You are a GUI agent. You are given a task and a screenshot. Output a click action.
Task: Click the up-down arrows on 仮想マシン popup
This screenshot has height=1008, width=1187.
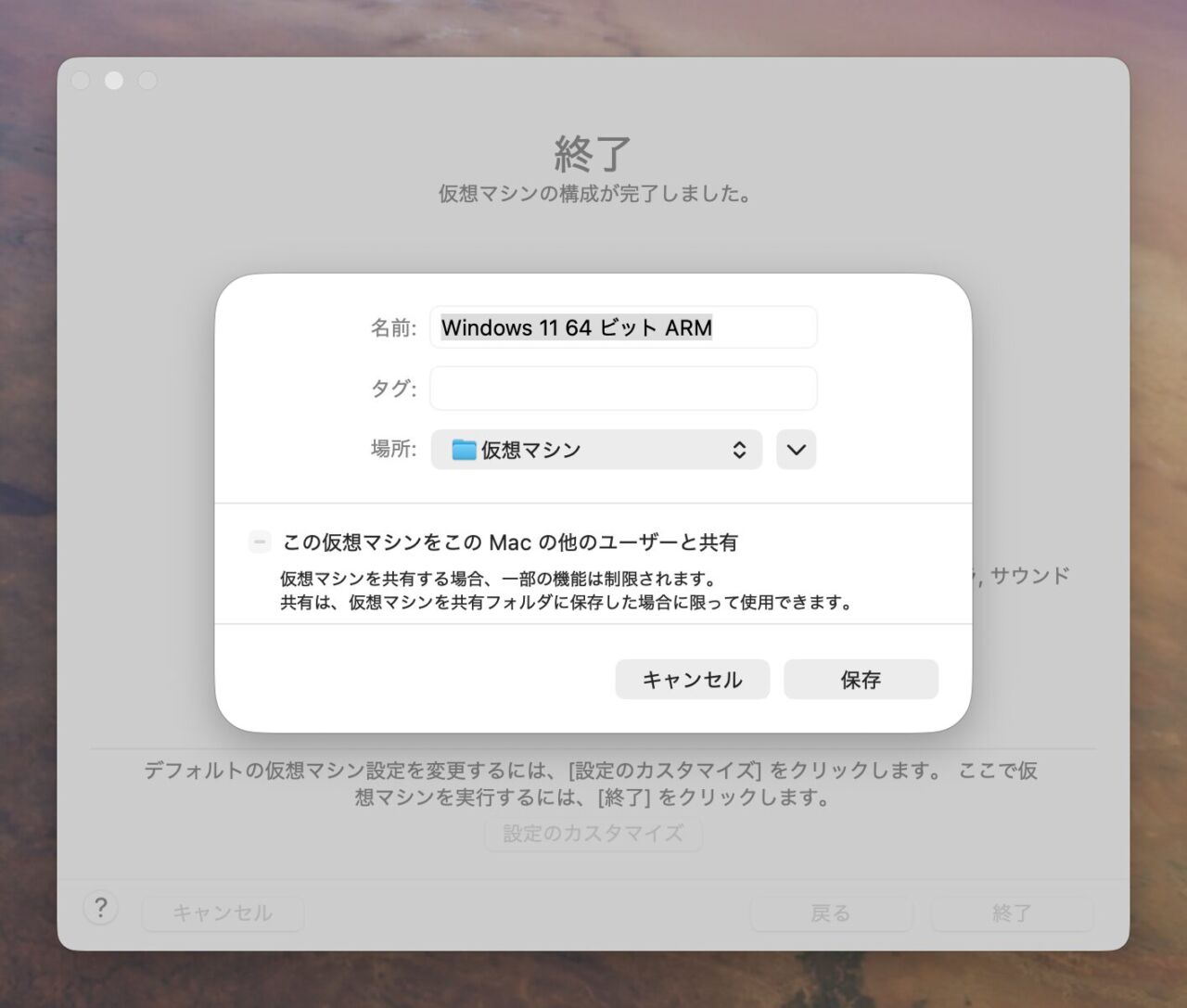click(739, 450)
